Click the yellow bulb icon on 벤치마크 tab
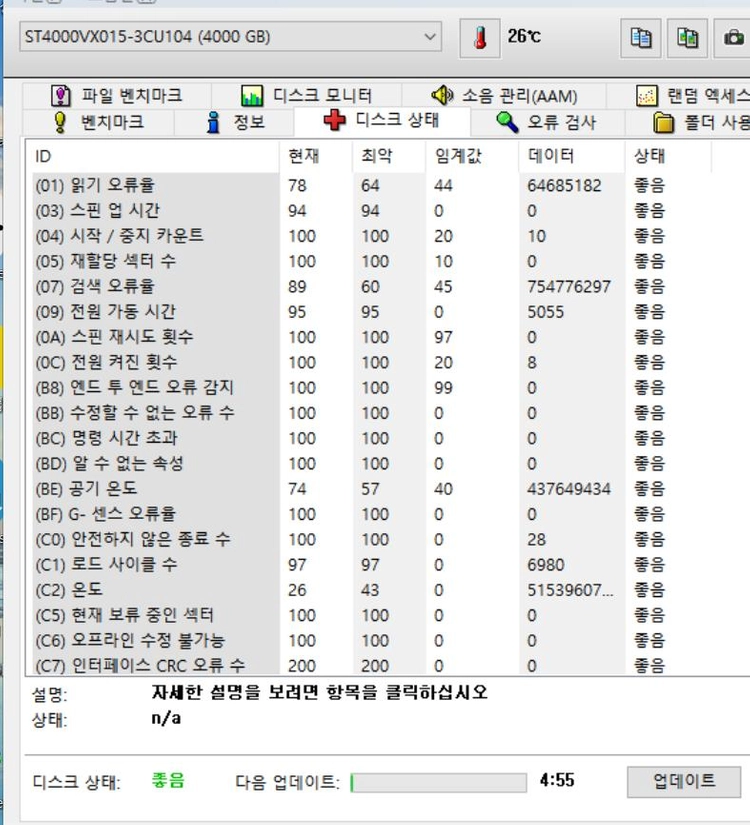 pyautogui.click(x=61, y=122)
